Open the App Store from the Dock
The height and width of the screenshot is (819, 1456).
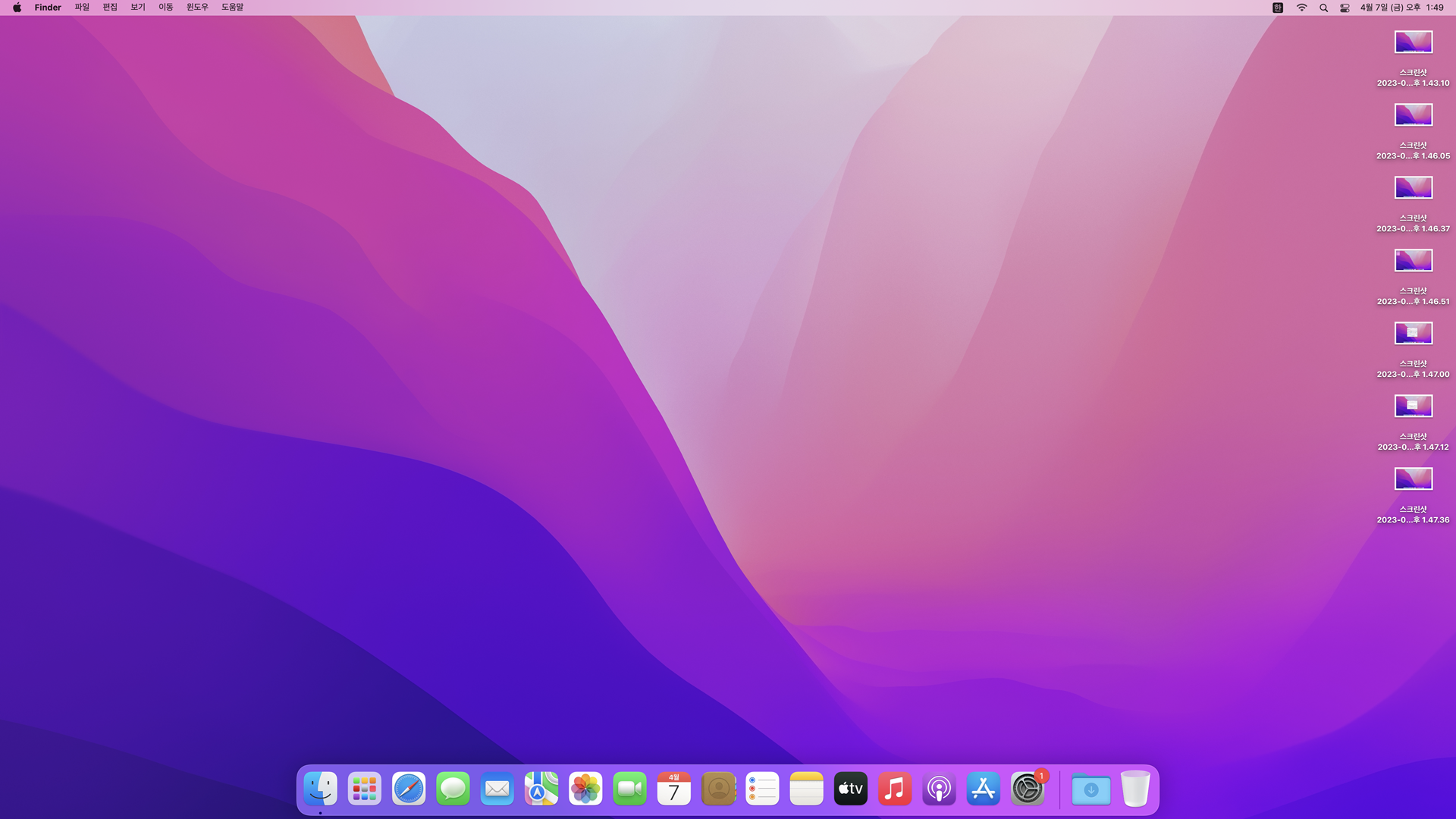tap(983, 789)
